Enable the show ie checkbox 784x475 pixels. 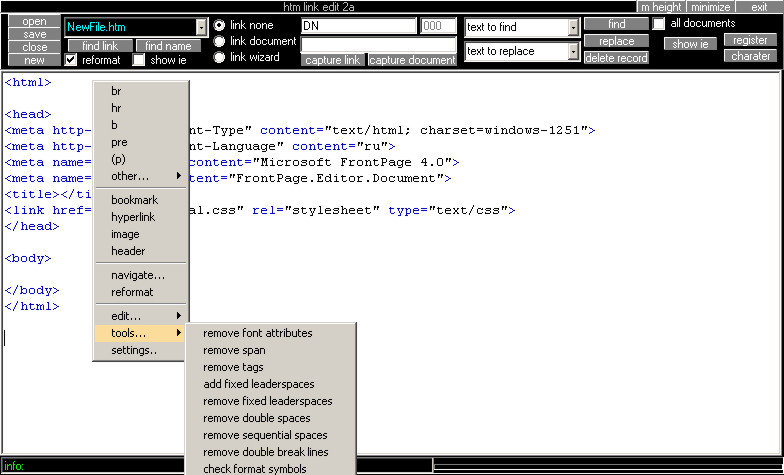point(138,60)
